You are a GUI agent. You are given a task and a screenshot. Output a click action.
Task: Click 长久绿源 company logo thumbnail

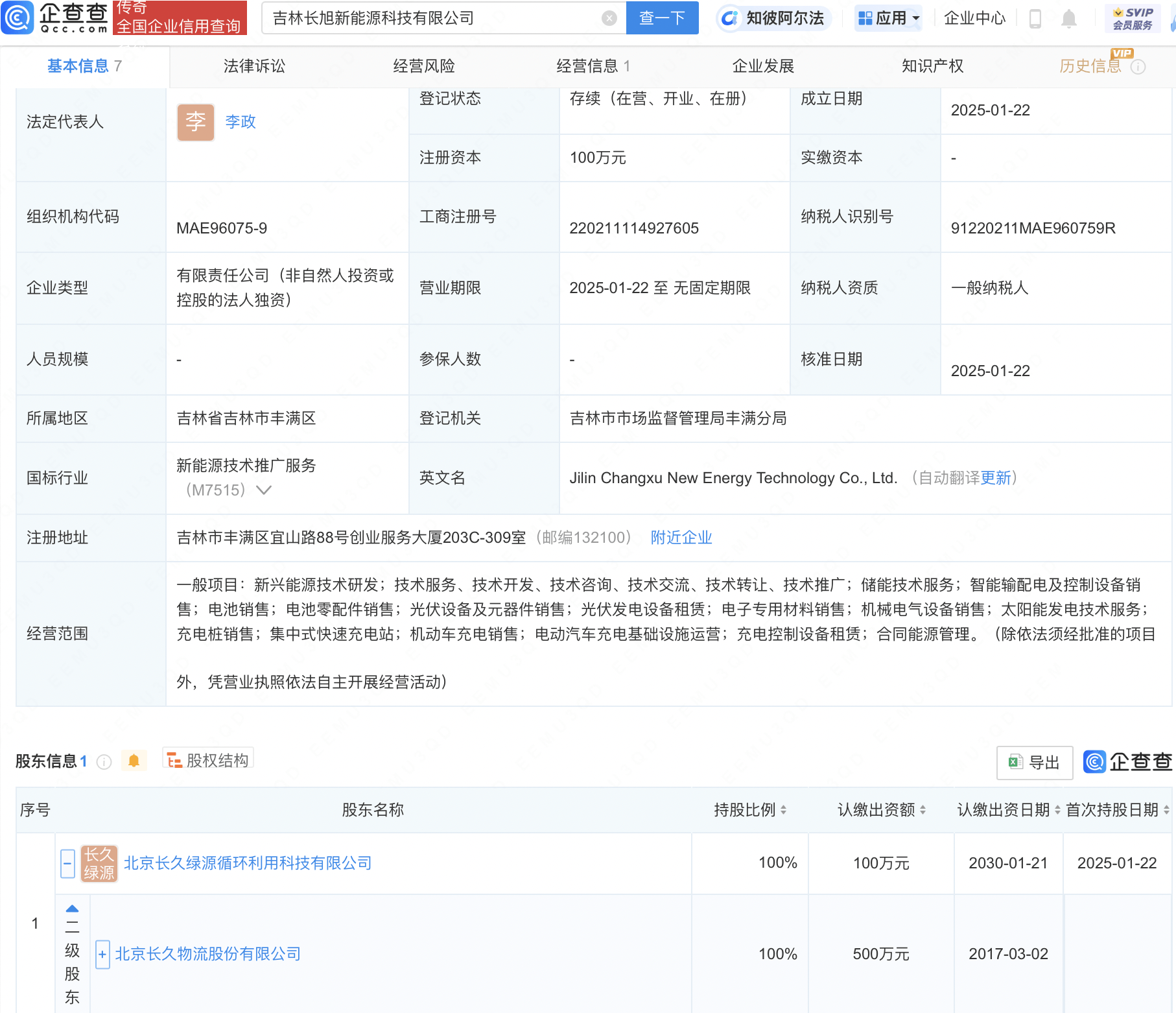(99, 863)
